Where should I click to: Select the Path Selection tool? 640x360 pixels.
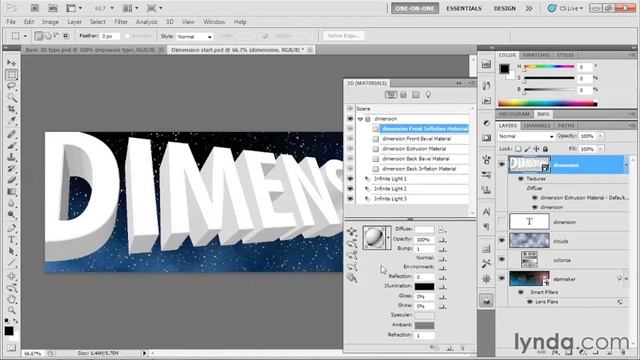pyautogui.click(x=11, y=251)
